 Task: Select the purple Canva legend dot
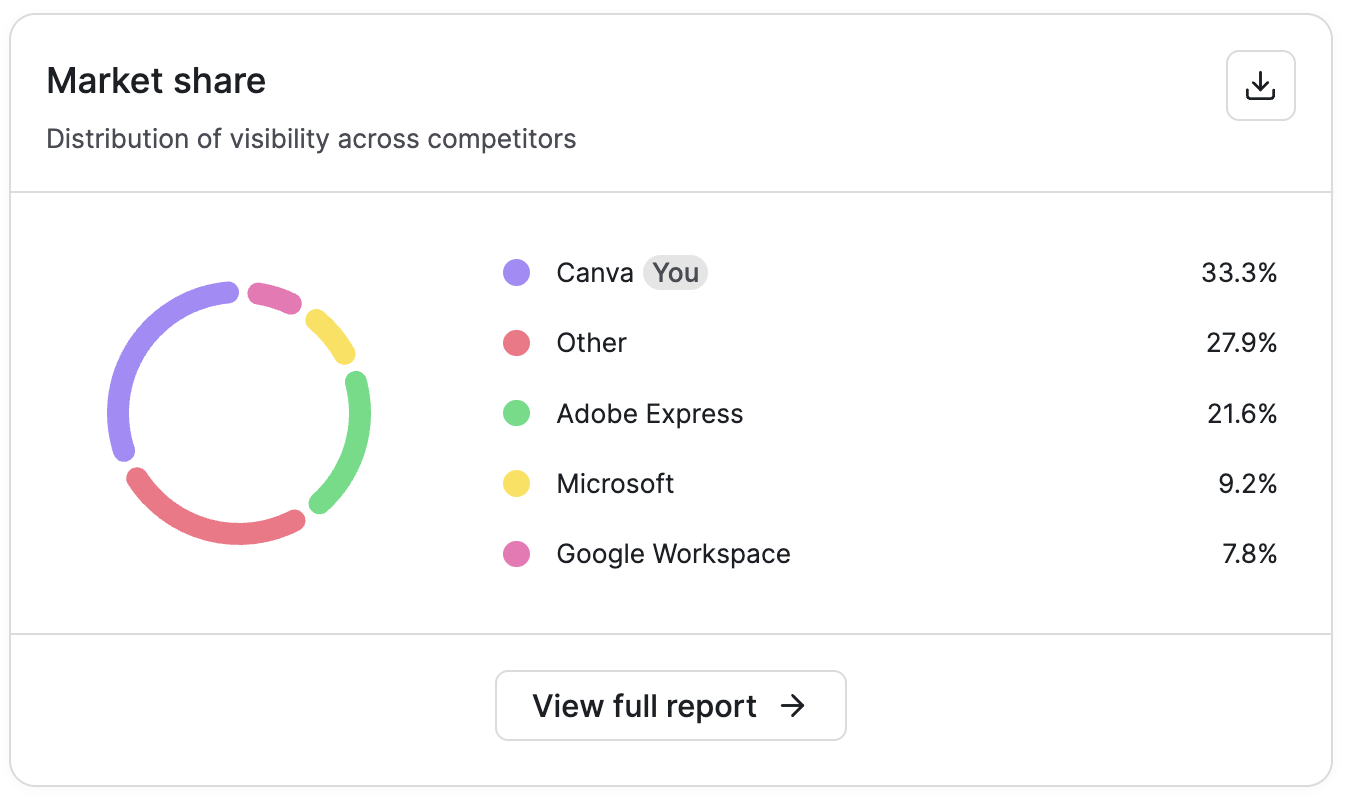coord(516,273)
